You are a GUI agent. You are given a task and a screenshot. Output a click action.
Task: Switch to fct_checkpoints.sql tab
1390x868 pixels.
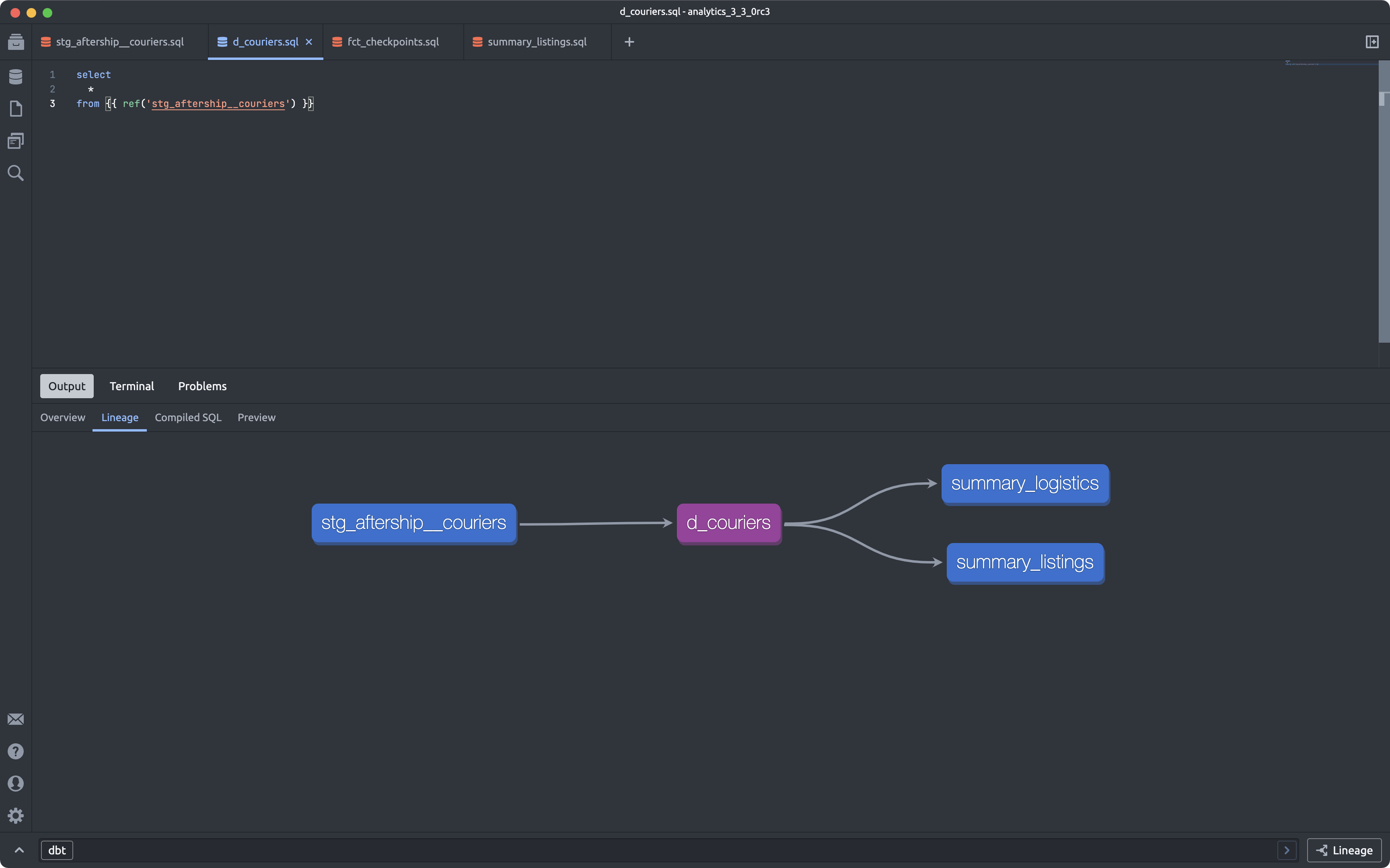(x=393, y=42)
